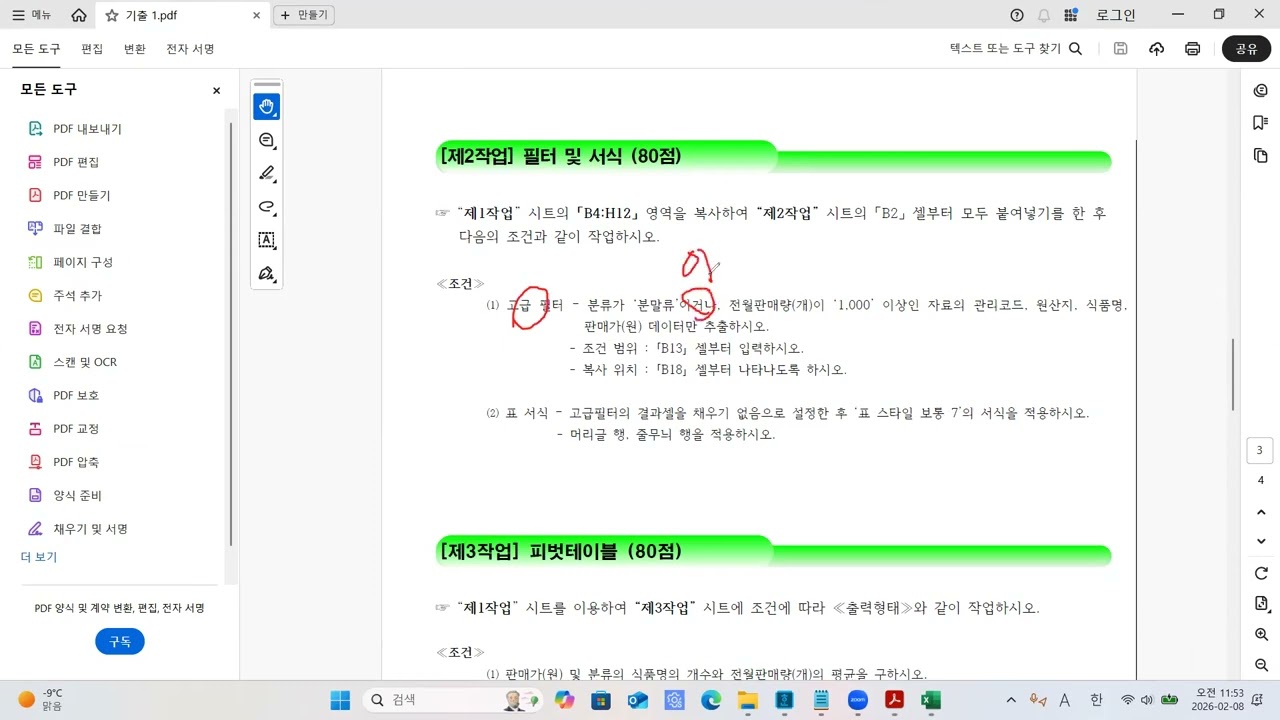
Task: Open the Windows Start menu
Action: [340, 700]
